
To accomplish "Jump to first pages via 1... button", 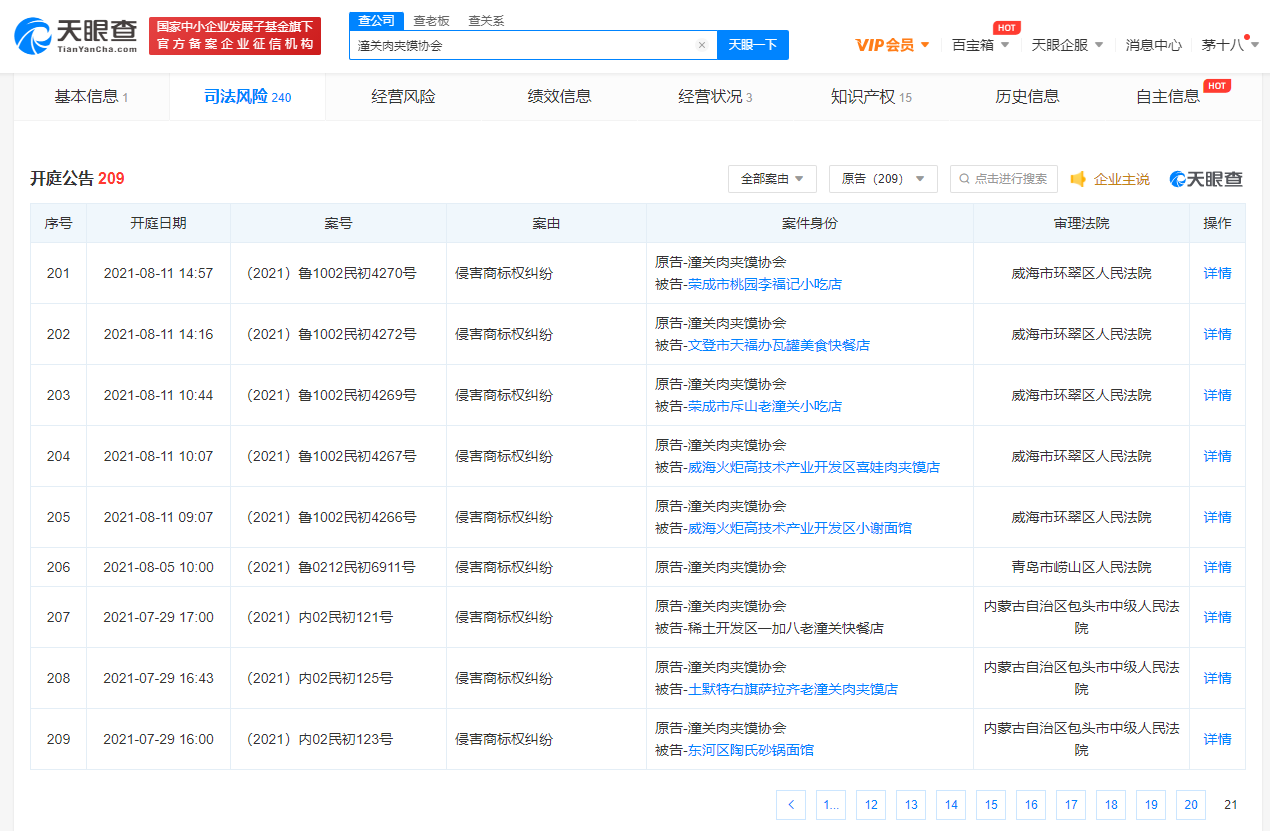I will (831, 805).
